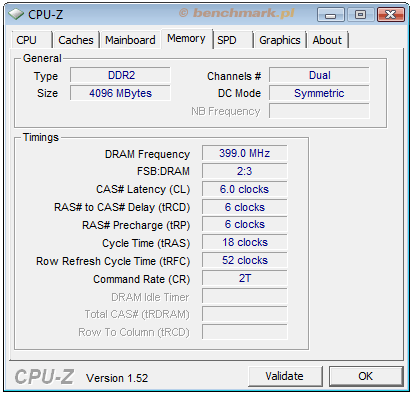Click the CPU-Z logo at the bottom
Screen dimensions: 412x396
click(x=44, y=377)
